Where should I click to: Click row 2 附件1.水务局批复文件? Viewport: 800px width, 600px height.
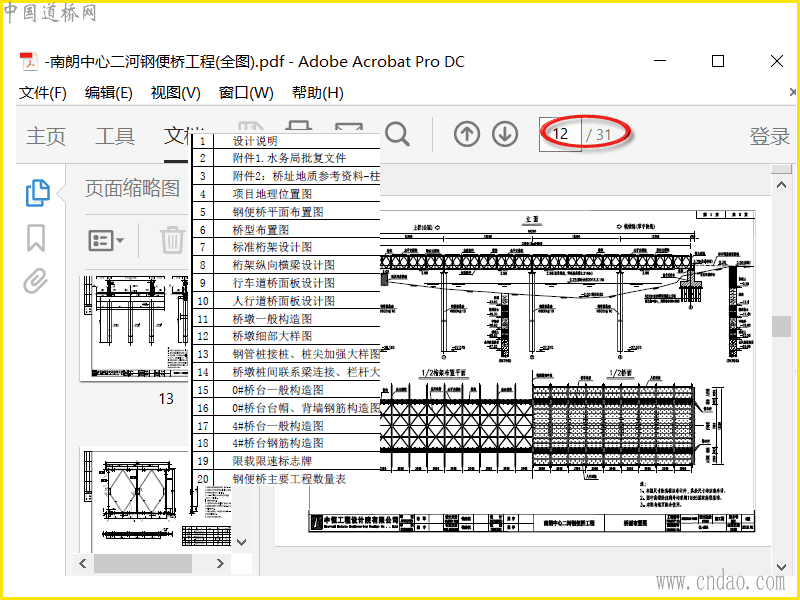pos(286,158)
